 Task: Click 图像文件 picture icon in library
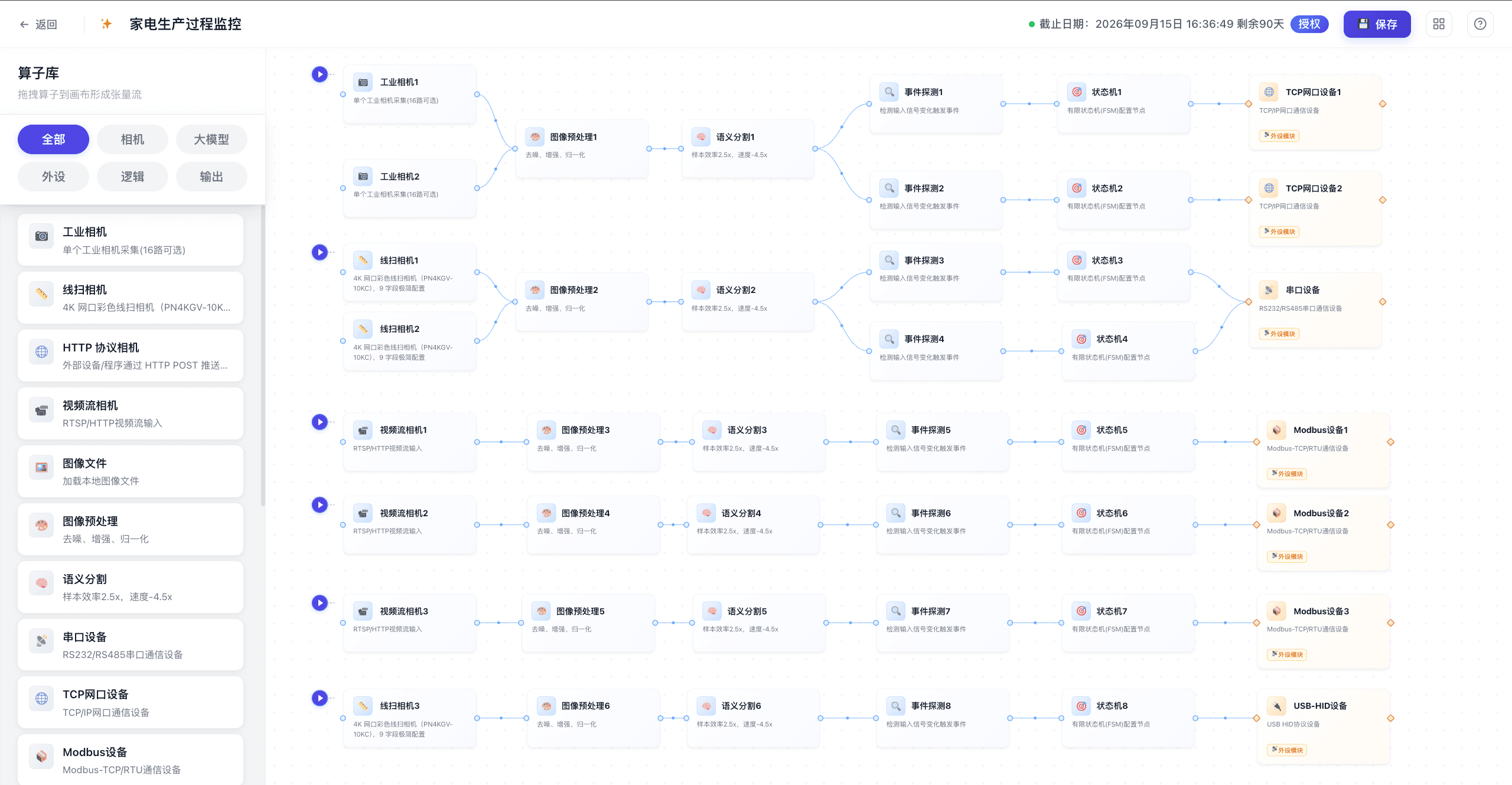(41, 468)
